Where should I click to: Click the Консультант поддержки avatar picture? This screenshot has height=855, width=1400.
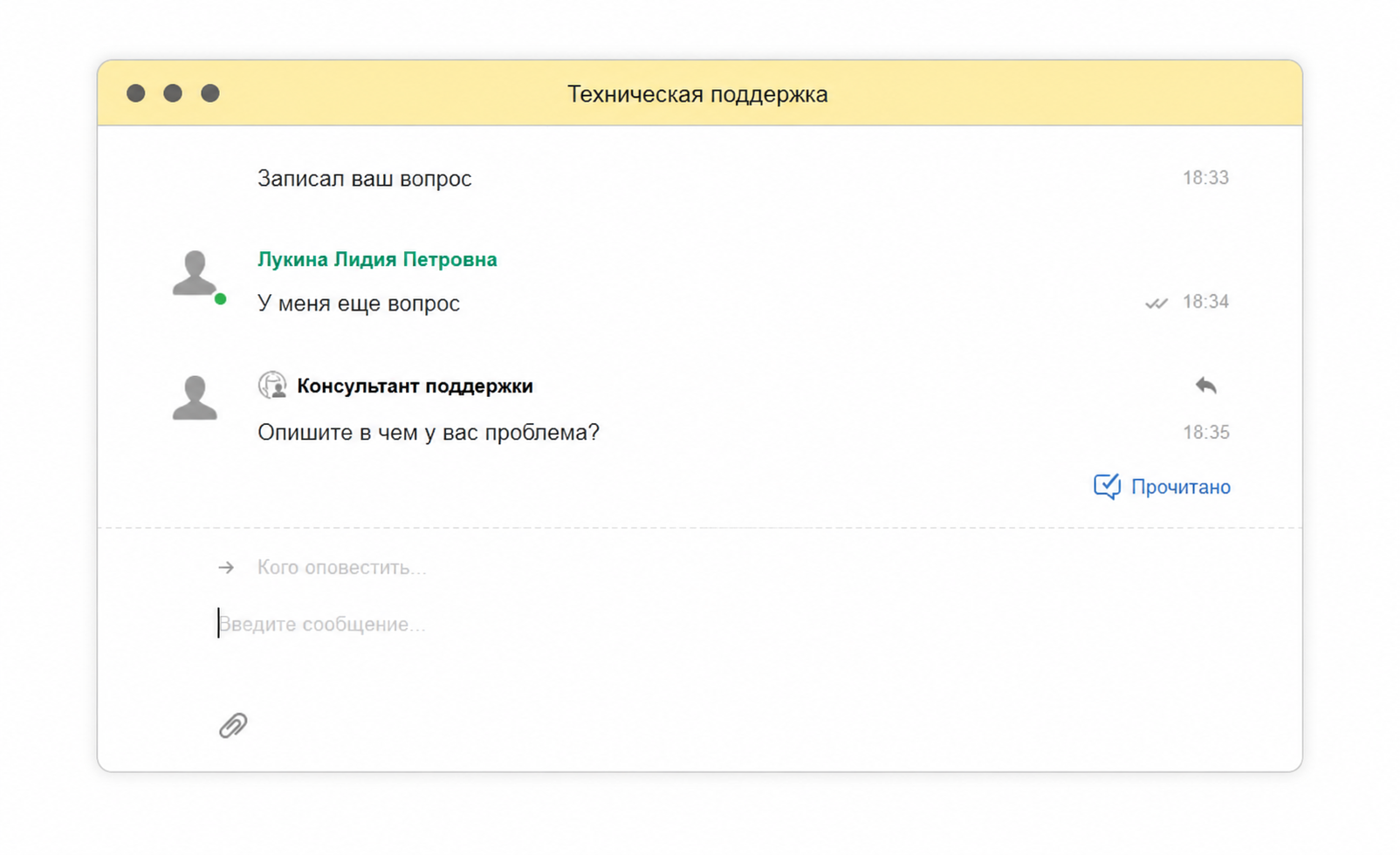pos(195,398)
